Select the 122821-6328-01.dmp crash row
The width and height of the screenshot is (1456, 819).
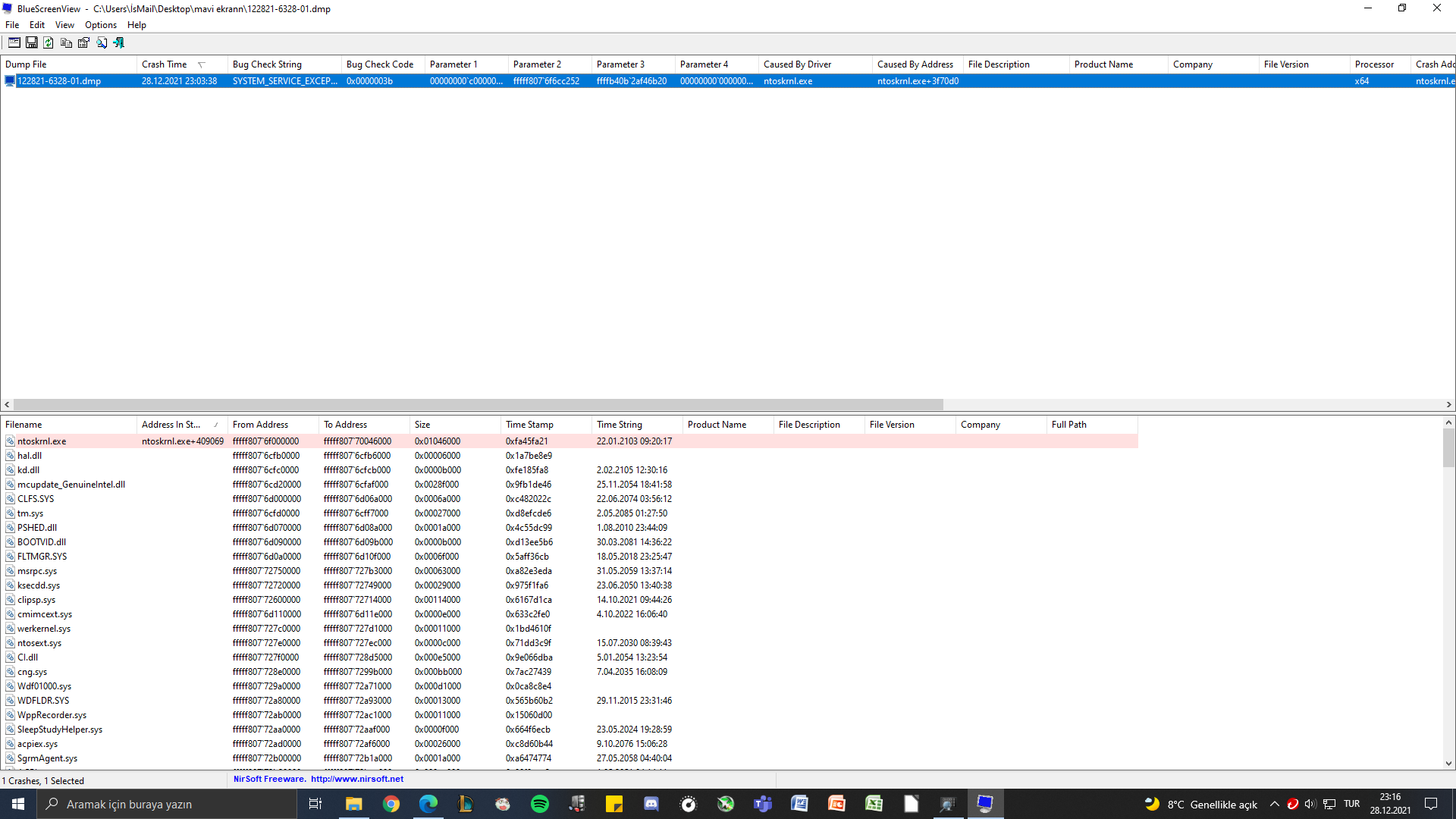click(59, 81)
